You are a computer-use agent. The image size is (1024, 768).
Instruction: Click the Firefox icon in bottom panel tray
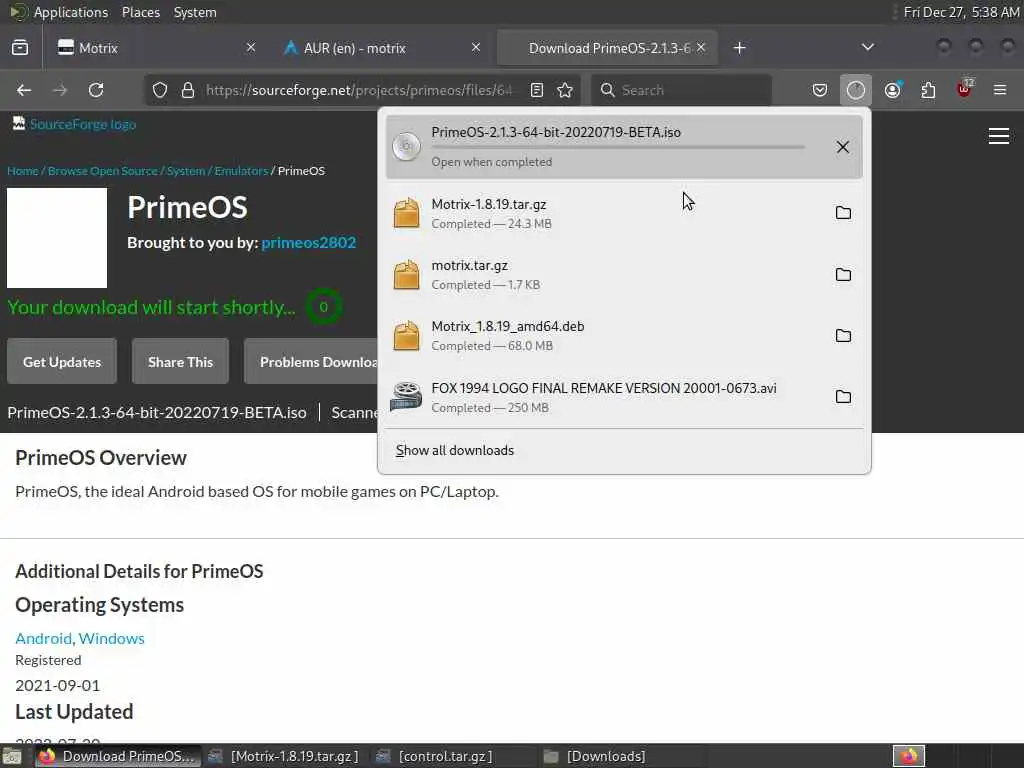click(909, 756)
